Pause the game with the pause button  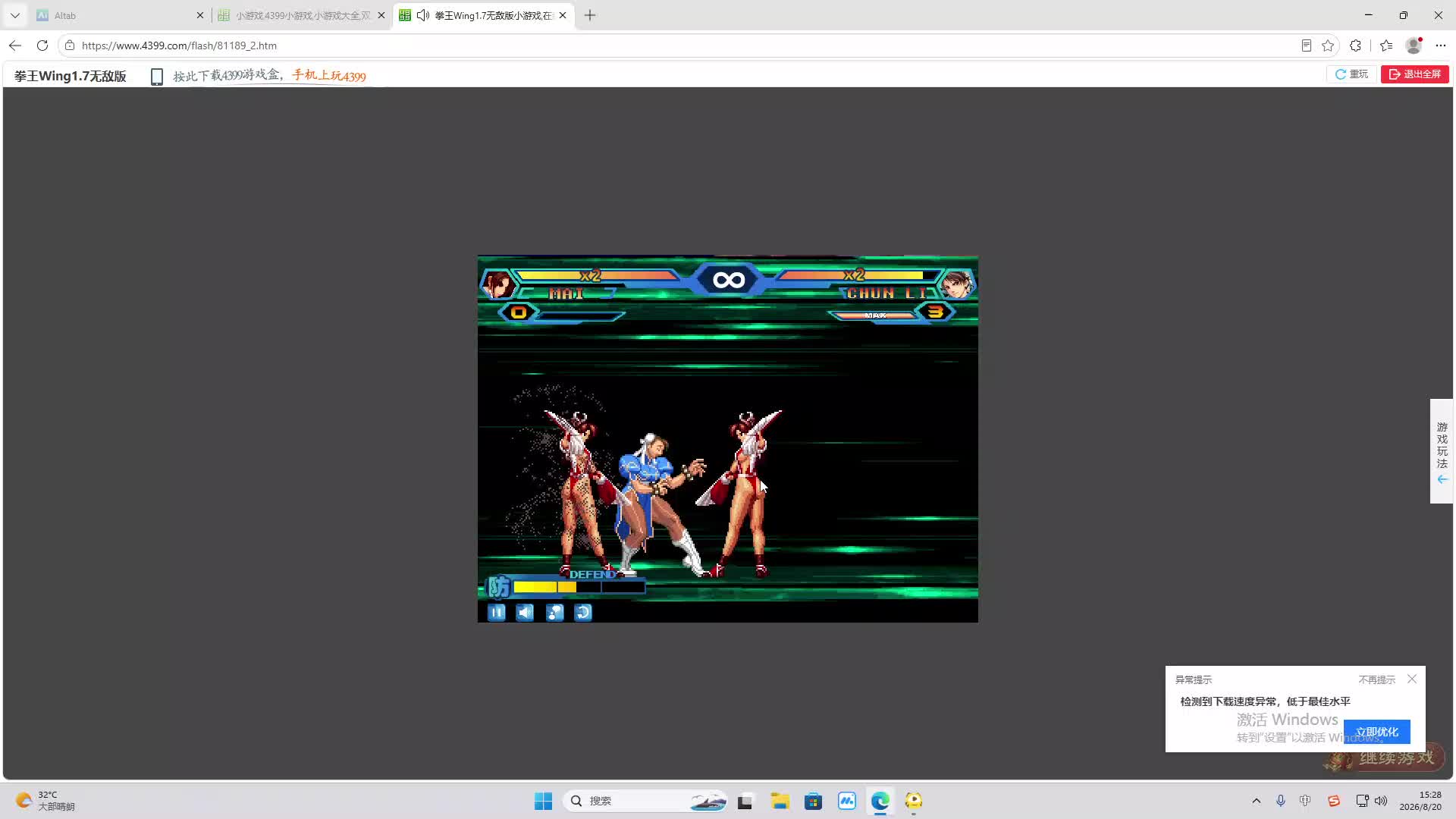point(497,613)
